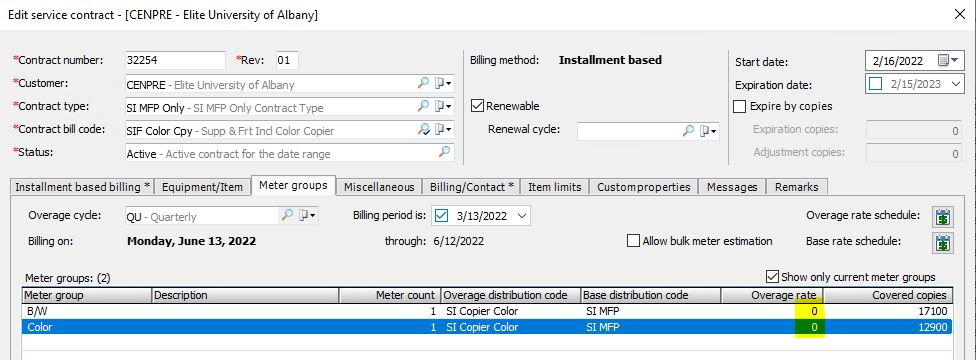Viewport: 976px width, 360px height.
Task: Sort by Meter count column header
Action: 390,295
